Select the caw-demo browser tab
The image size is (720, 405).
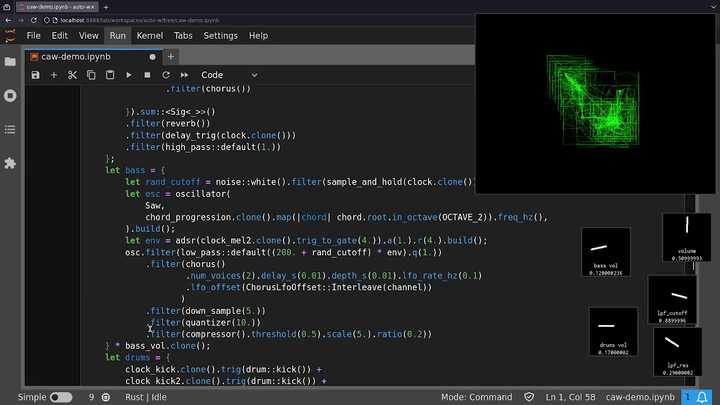coord(56,7)
